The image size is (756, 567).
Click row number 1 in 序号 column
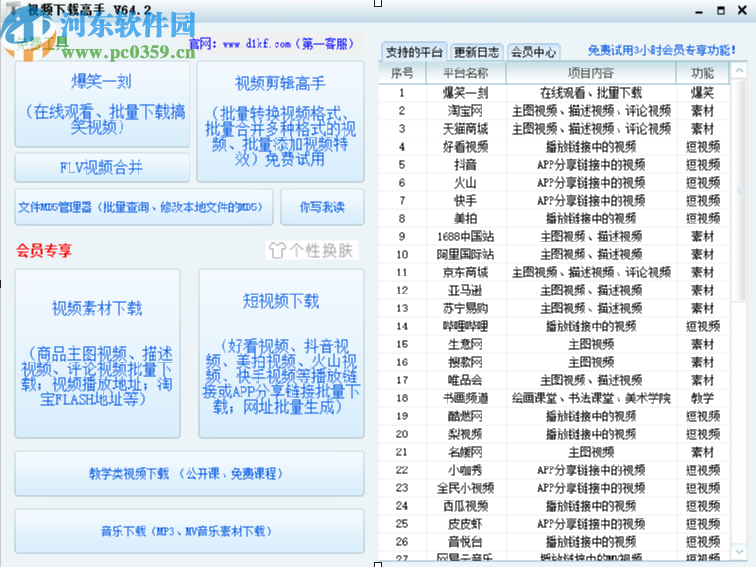402,93
